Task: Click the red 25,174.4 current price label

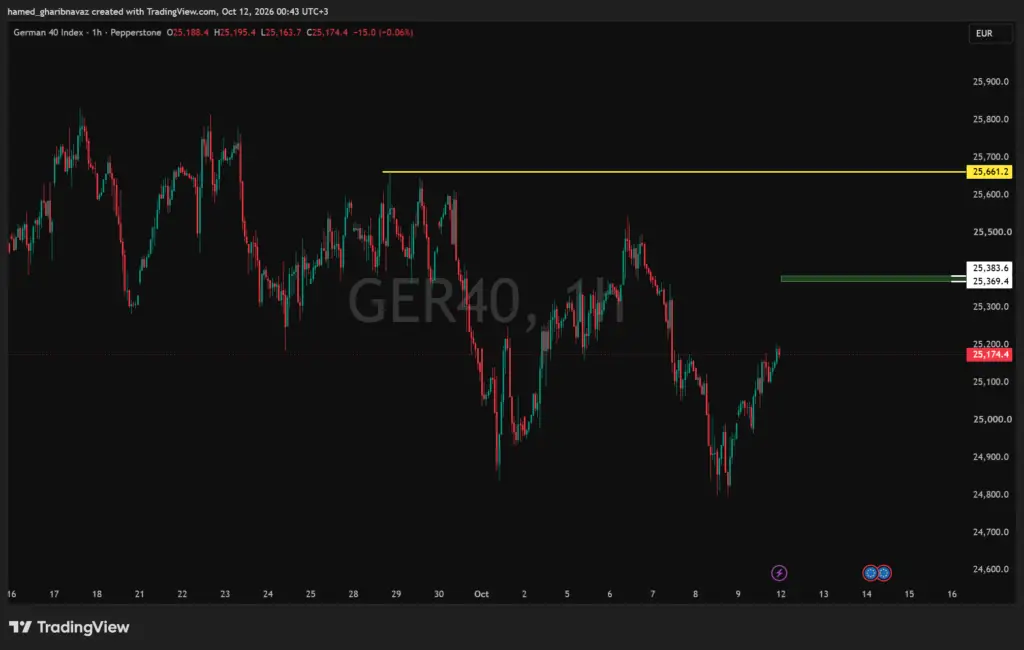Action: click(x=989, y=355)
